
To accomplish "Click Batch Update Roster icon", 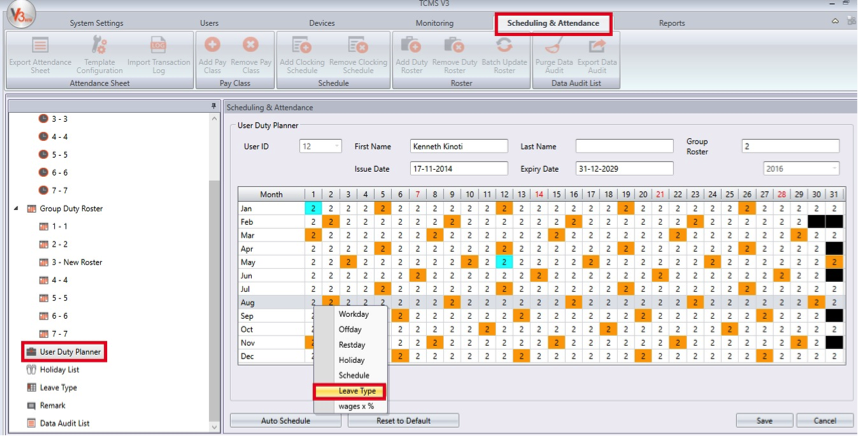I will coord(504,45).
